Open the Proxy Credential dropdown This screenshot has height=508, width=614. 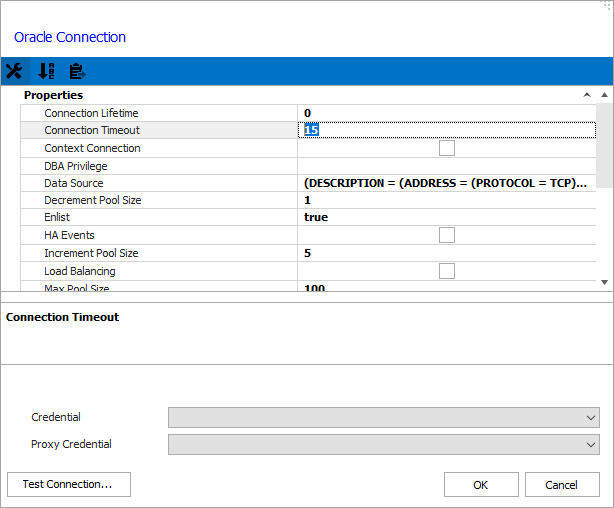point(384,445)
